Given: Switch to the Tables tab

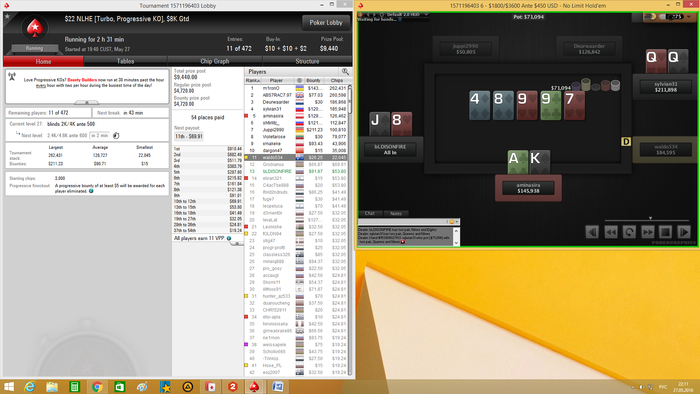Looking at the screenshot, I should (125, 61).
